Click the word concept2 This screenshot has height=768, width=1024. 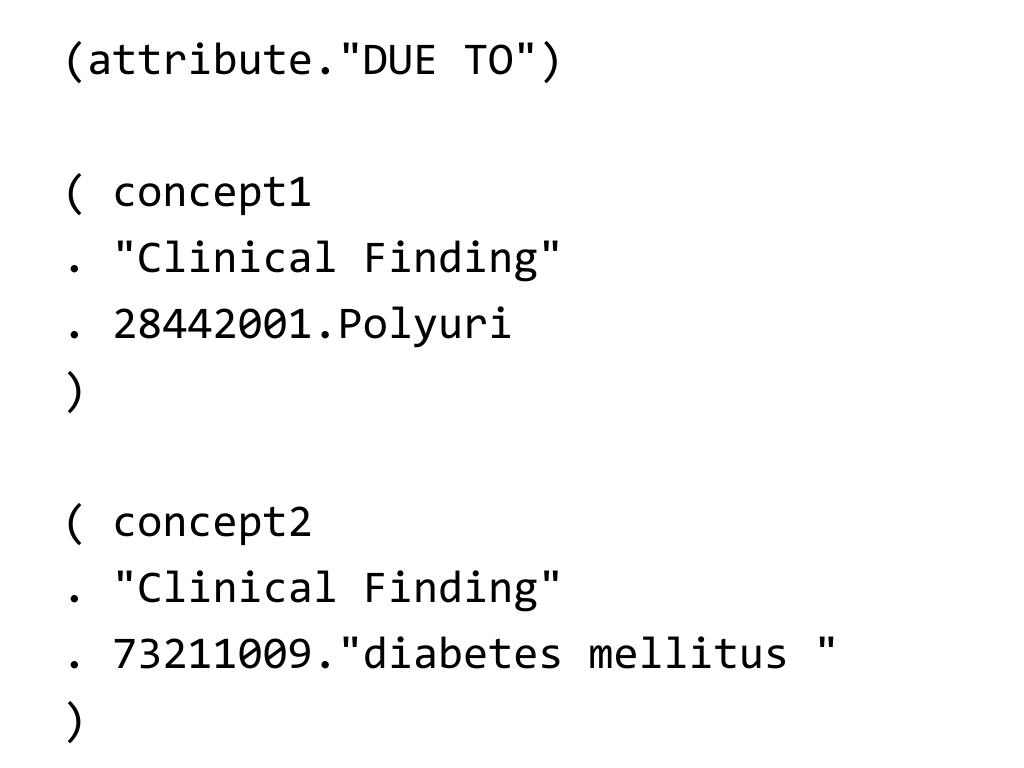tap(212, 522)
